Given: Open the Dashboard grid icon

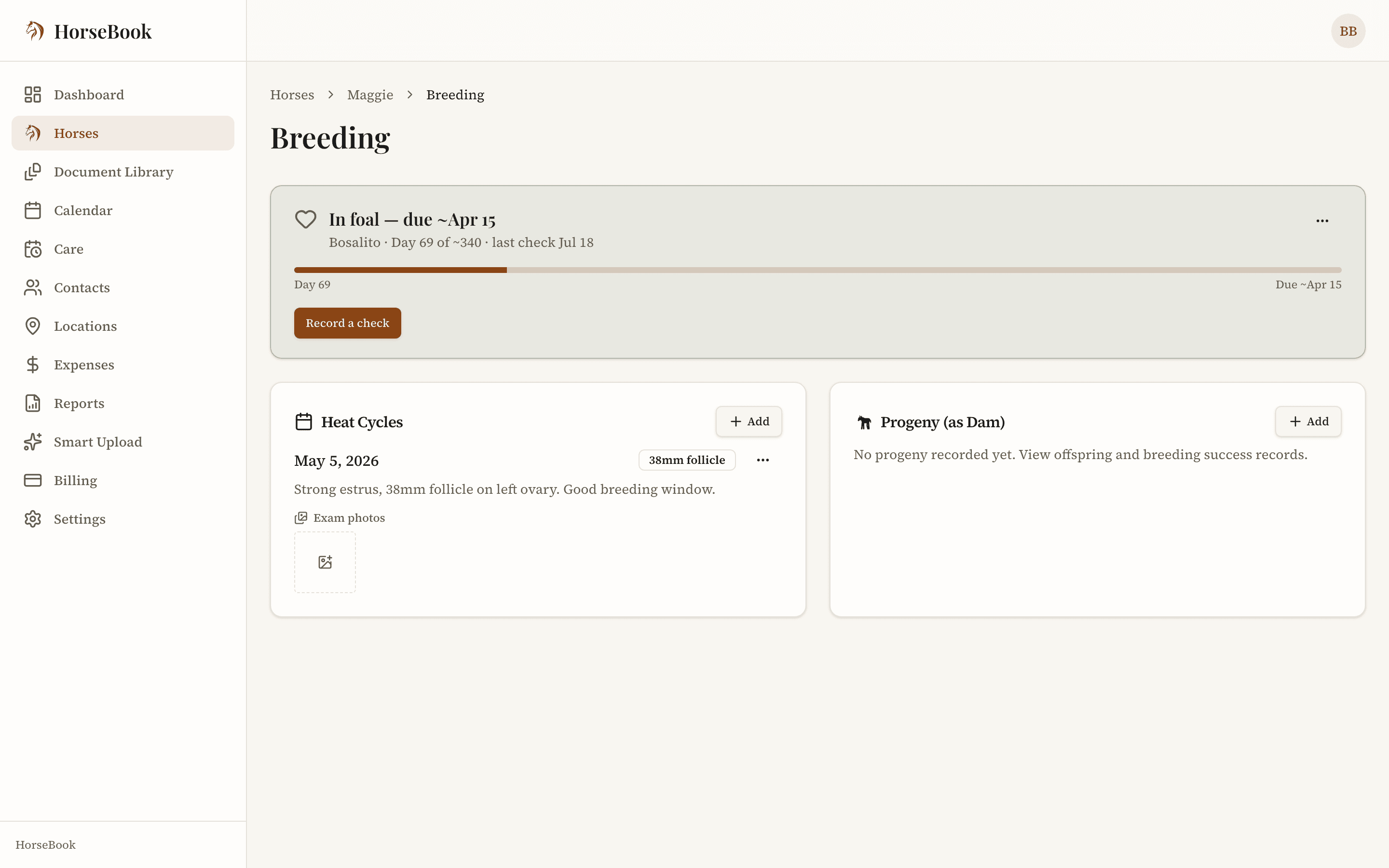Looking at the screenshot, I should 33,95.
